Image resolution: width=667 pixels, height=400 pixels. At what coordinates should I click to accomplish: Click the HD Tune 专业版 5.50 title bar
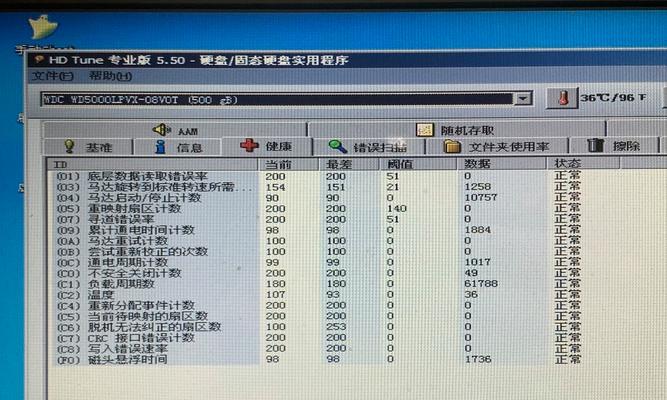[345, 60]
